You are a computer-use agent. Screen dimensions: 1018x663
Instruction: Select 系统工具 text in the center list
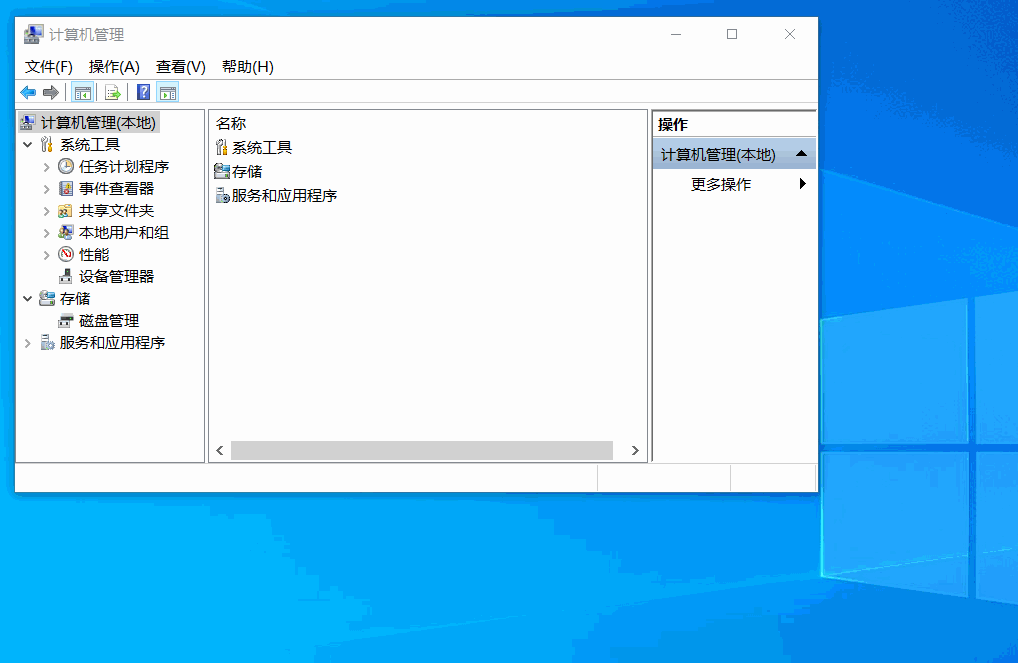point(262,148)
